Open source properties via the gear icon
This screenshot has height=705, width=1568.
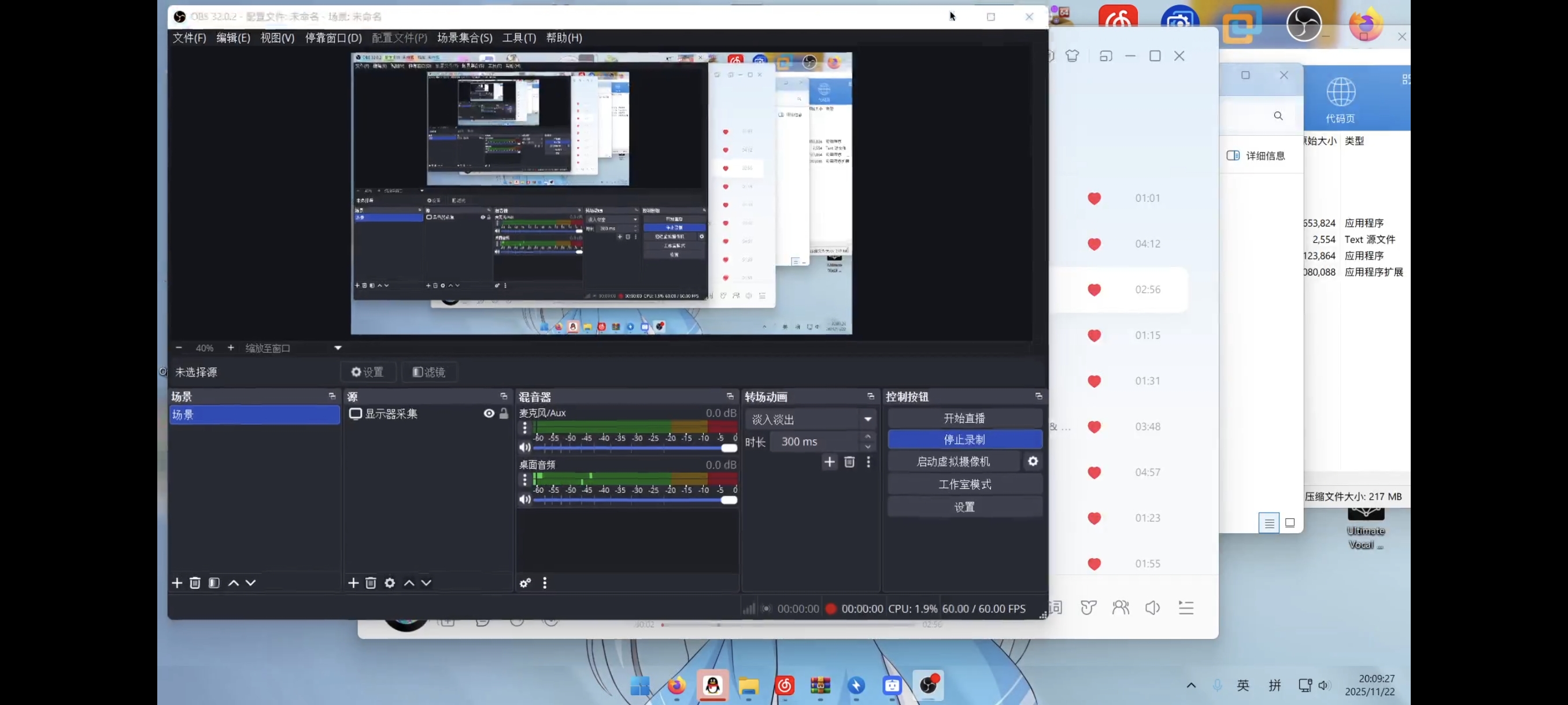(x=390, y=582)
